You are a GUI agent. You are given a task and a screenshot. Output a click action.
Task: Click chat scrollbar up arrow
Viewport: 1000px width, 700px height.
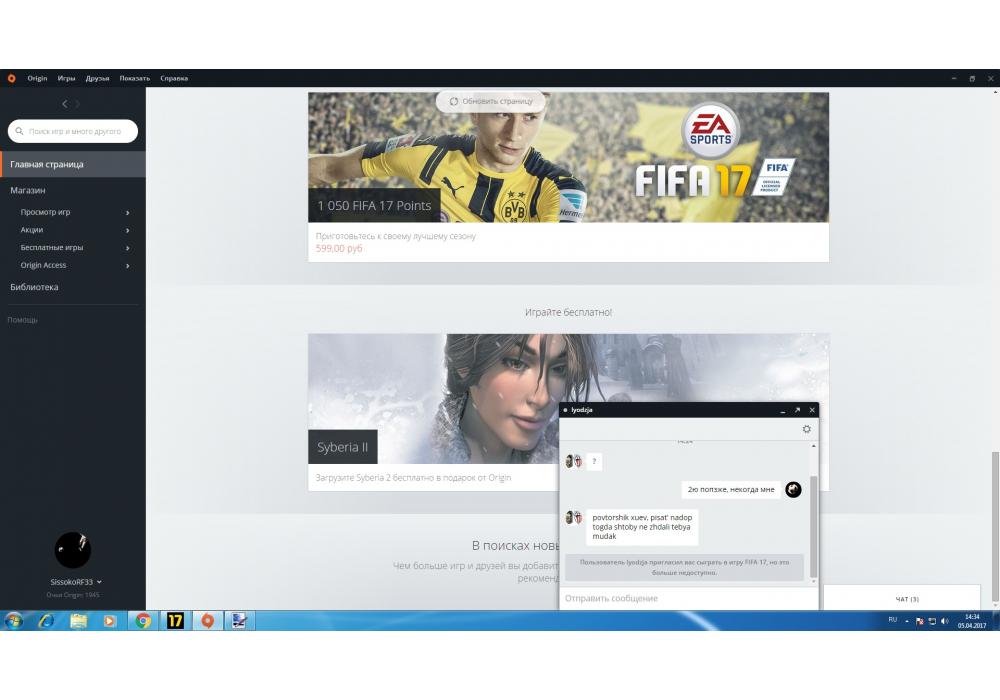tap(814, 446)
